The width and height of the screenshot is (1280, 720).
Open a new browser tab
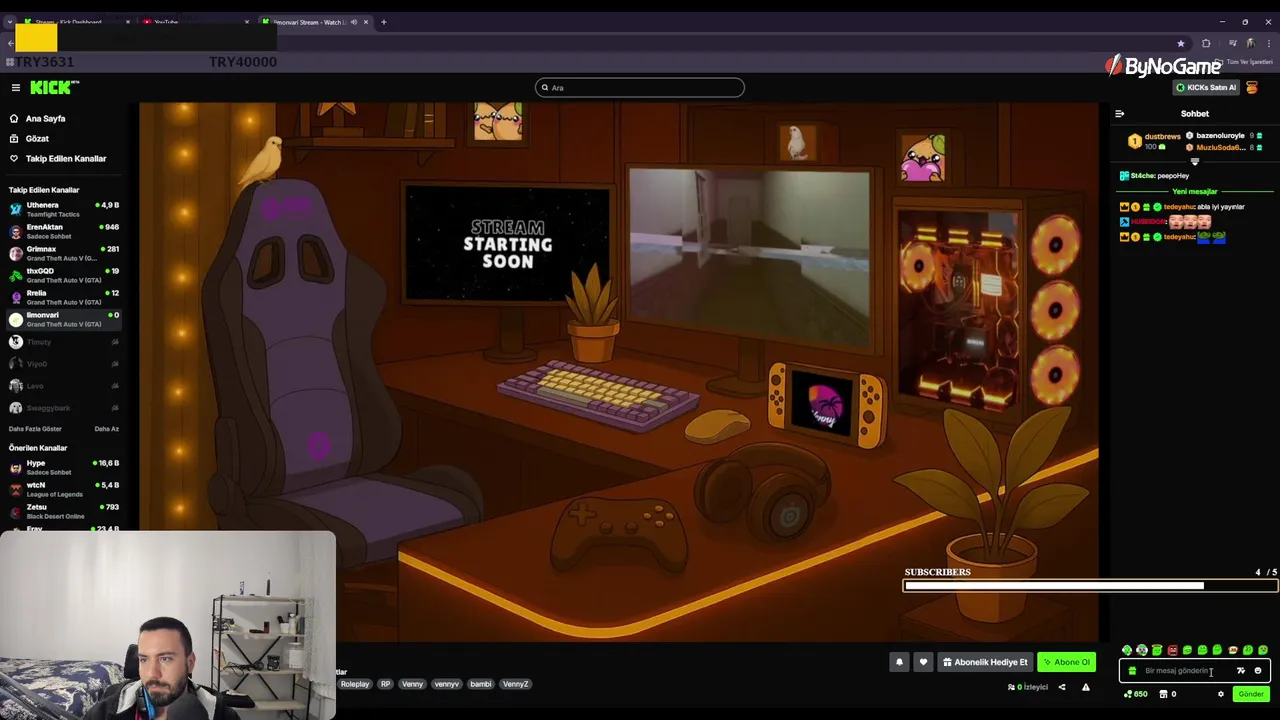pos(383,22)
